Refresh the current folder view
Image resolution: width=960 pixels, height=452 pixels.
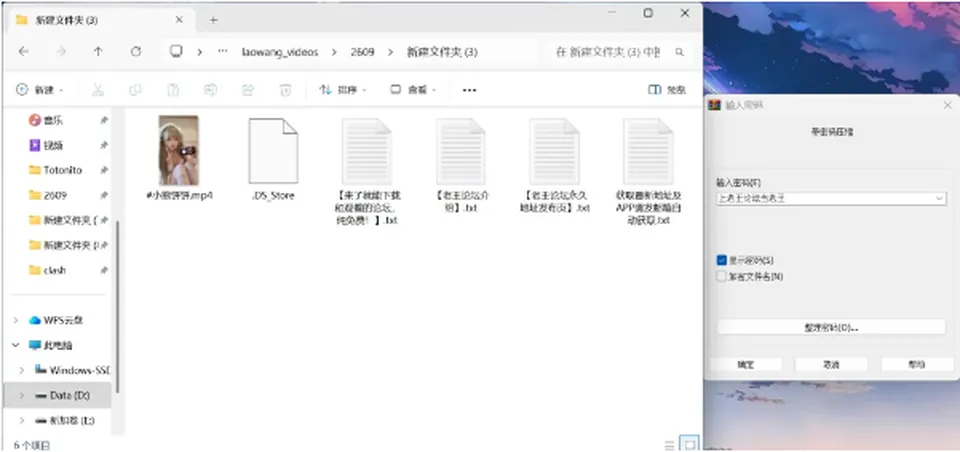(136, 52)
